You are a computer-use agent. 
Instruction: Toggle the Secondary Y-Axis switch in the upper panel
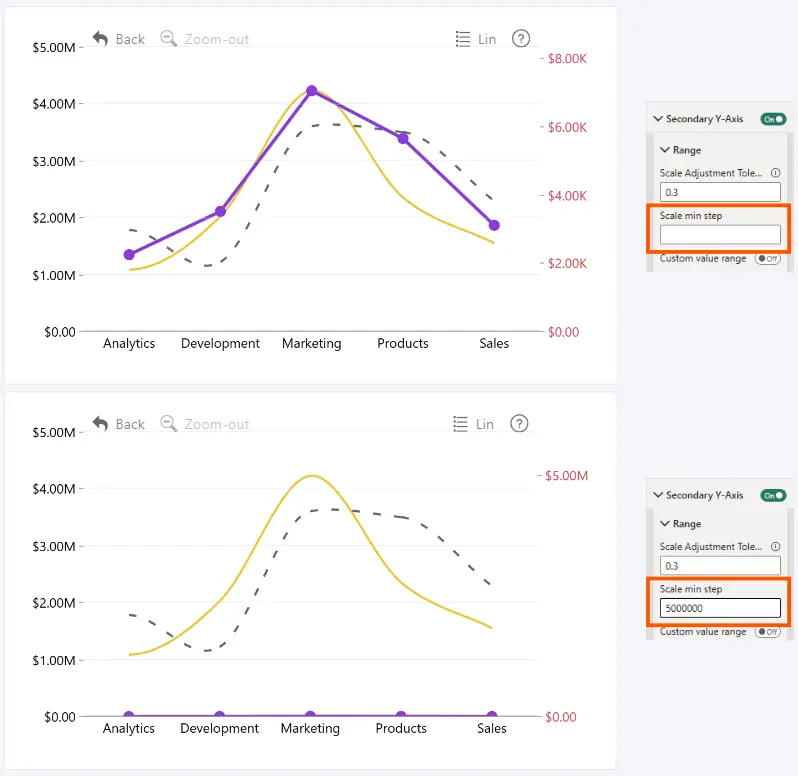click(x=773, y=119)
